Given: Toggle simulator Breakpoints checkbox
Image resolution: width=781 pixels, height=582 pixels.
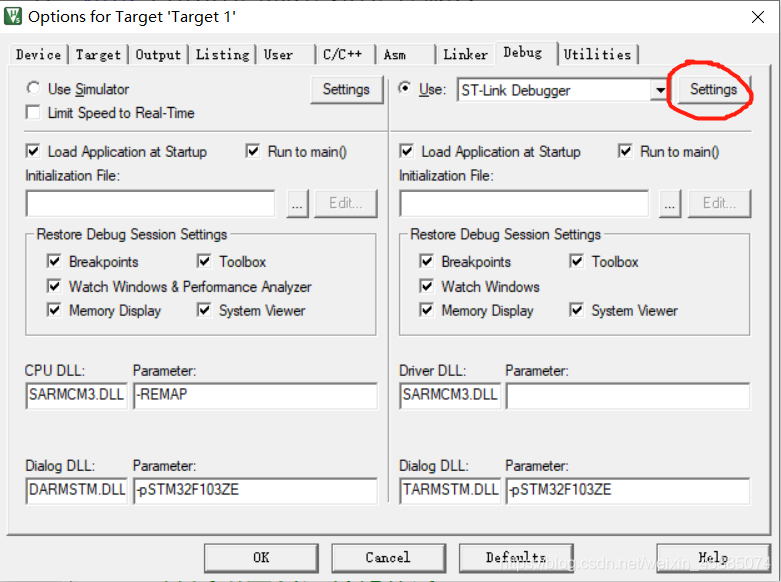Looking at the screenshot, I should [54, 261].
